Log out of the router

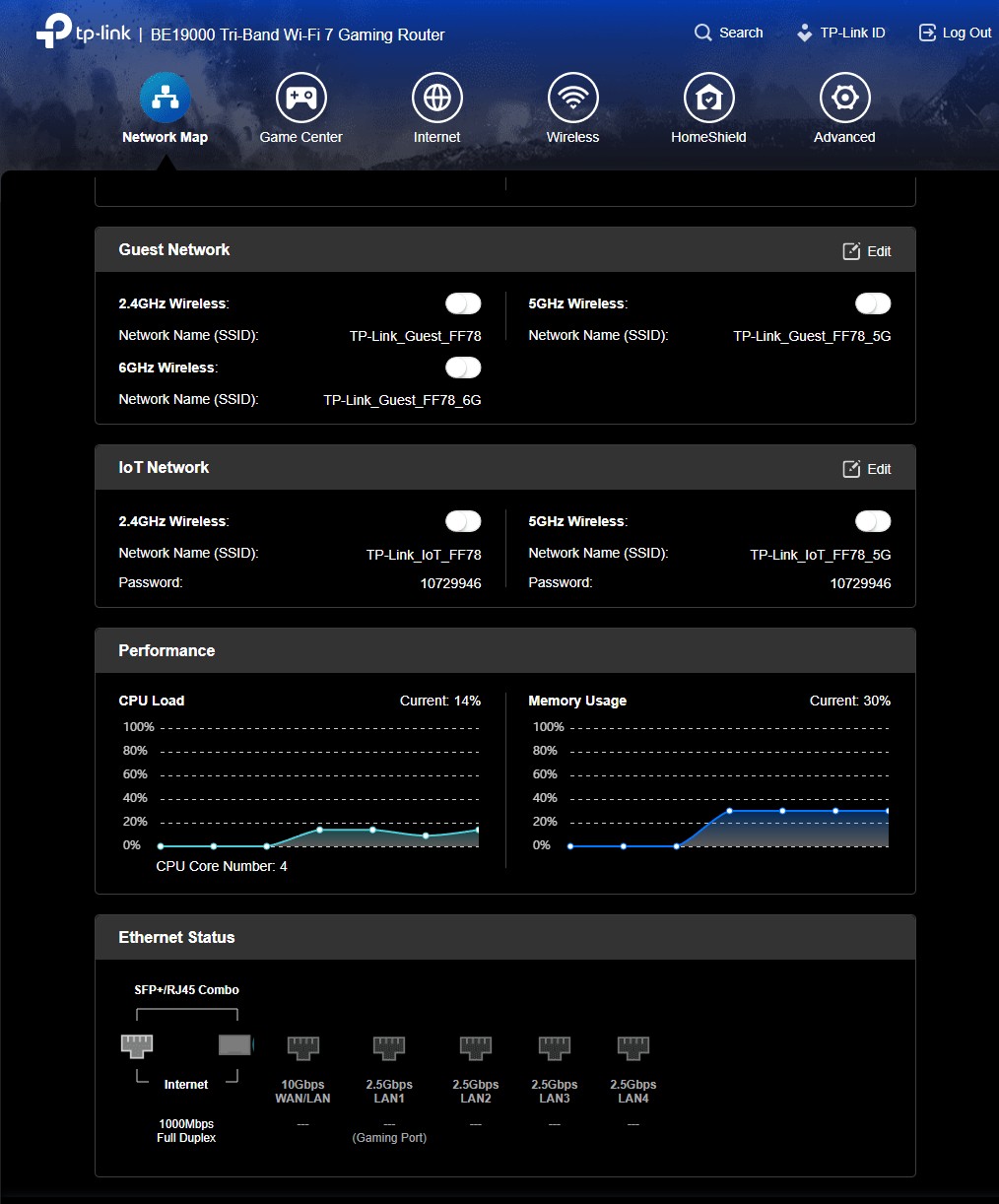[x=955, y=33]
